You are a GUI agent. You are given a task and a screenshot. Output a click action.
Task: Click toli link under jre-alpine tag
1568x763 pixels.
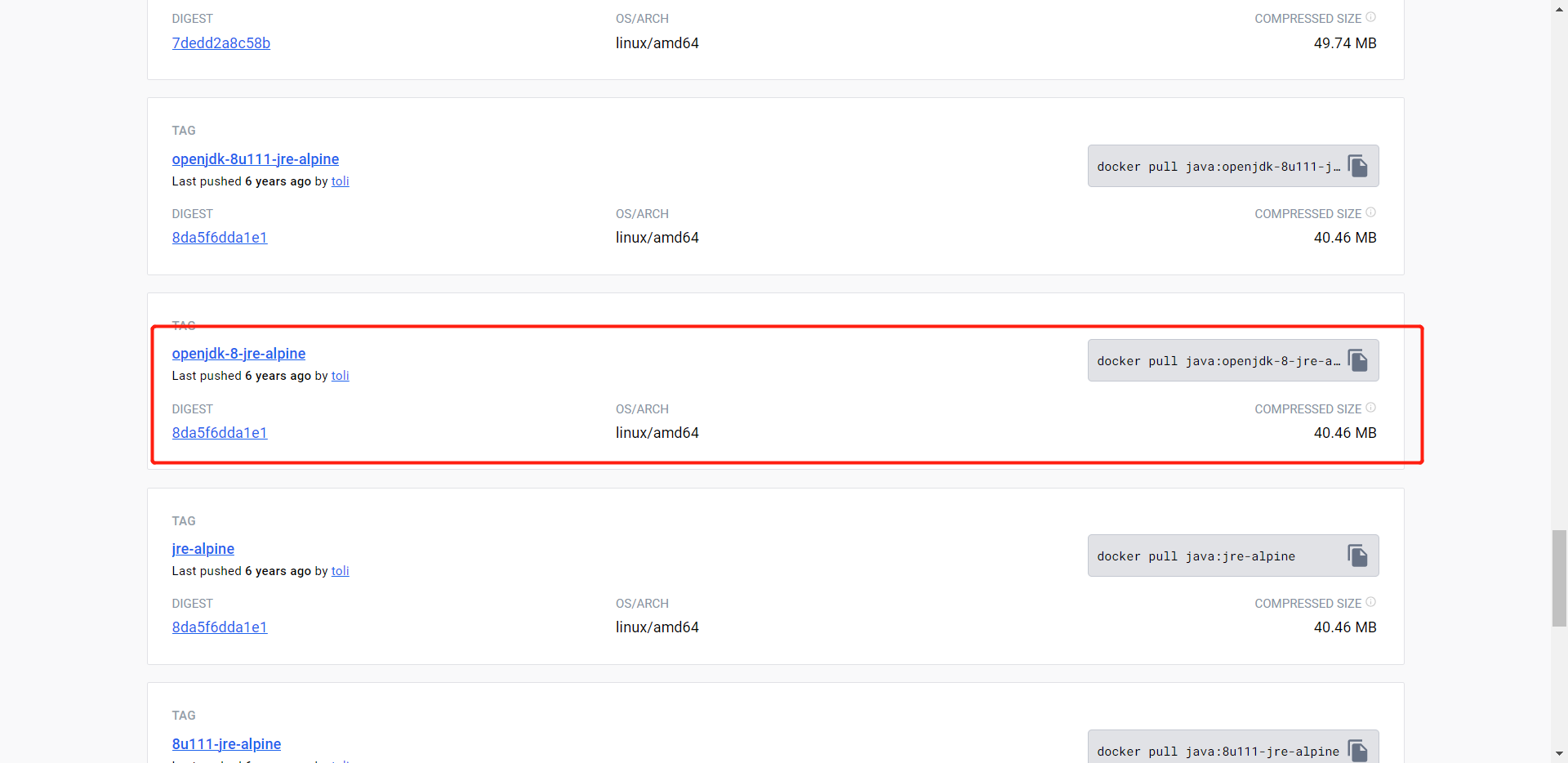(340, 571)
